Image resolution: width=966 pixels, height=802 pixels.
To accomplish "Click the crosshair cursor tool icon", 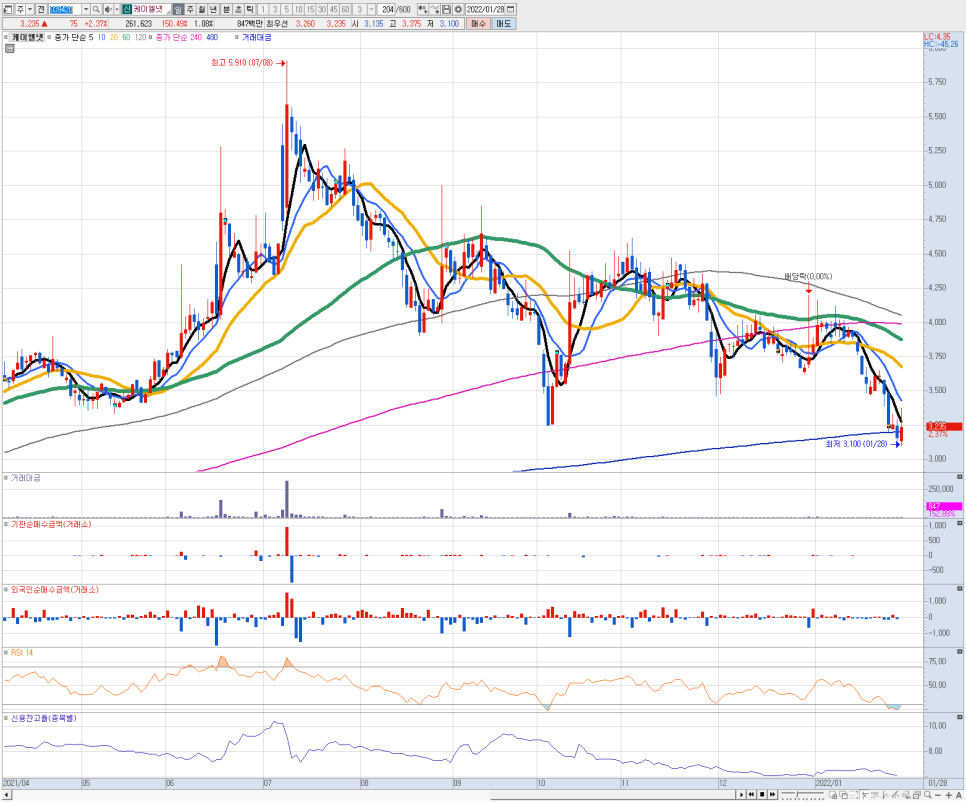I will pos(866,795).
